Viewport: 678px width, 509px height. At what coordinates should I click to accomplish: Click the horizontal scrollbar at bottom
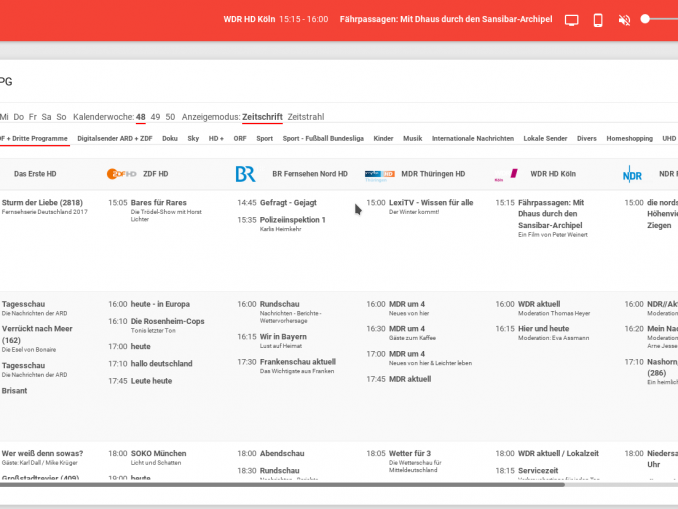click(282, 485)
